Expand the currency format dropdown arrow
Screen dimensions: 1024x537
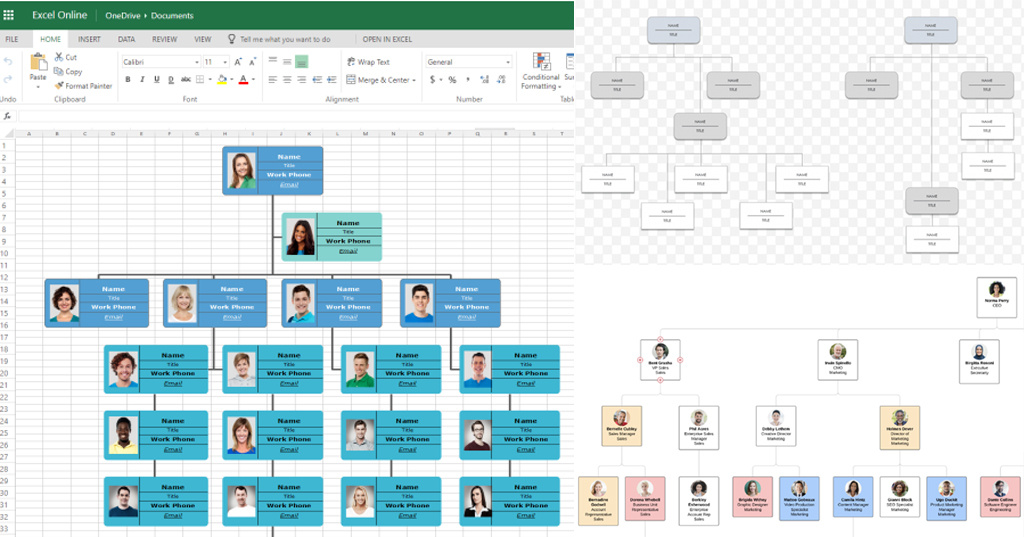(441, 80)
